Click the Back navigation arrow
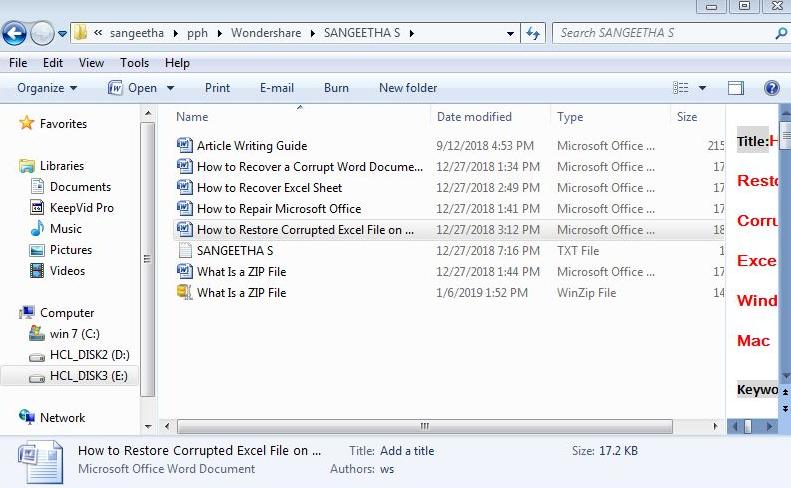The width and height of the screenshot is (791, 488). click(x=15, y=33)
